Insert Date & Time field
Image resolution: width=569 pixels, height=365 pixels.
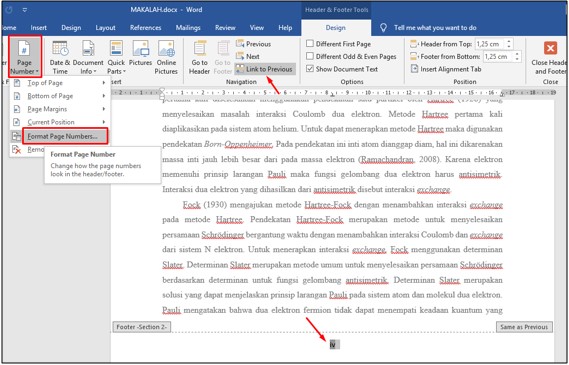coord(60,57)
